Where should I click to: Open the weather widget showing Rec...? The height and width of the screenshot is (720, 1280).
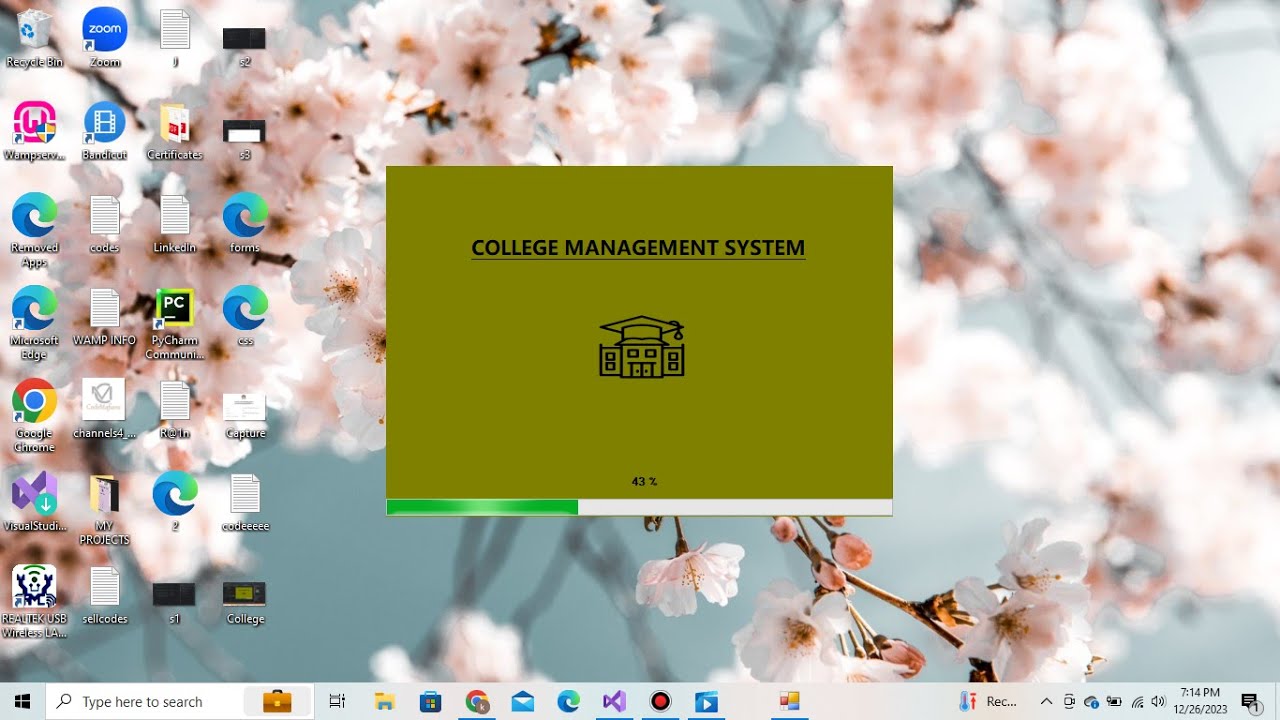pos(988,702)
